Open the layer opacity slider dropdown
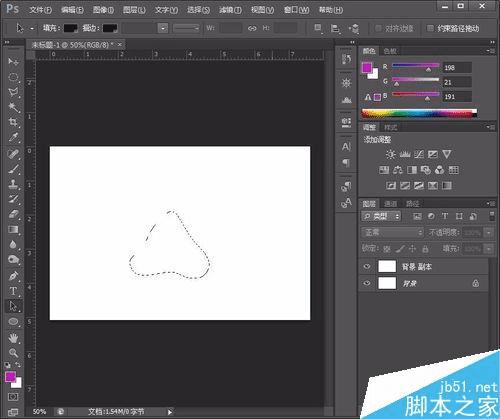This screenshot has width=500, height=419. 489,232
